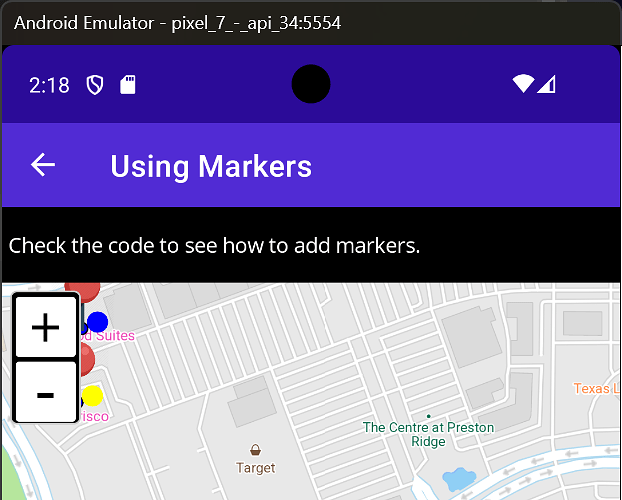This screenshot has width=622, height=500.
Task: Click the status bar clock showing 2:18
Action: (x=49, y=85)
